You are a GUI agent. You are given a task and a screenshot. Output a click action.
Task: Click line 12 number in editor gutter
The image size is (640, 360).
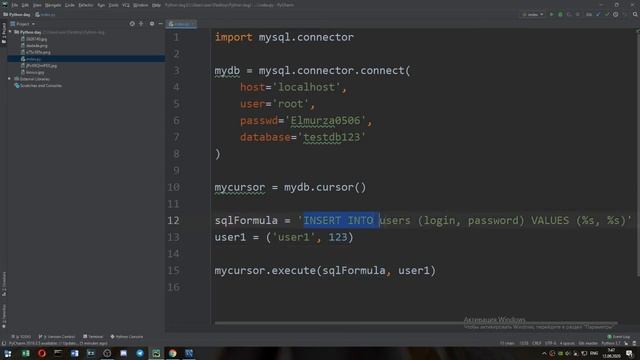click(173, 220)
